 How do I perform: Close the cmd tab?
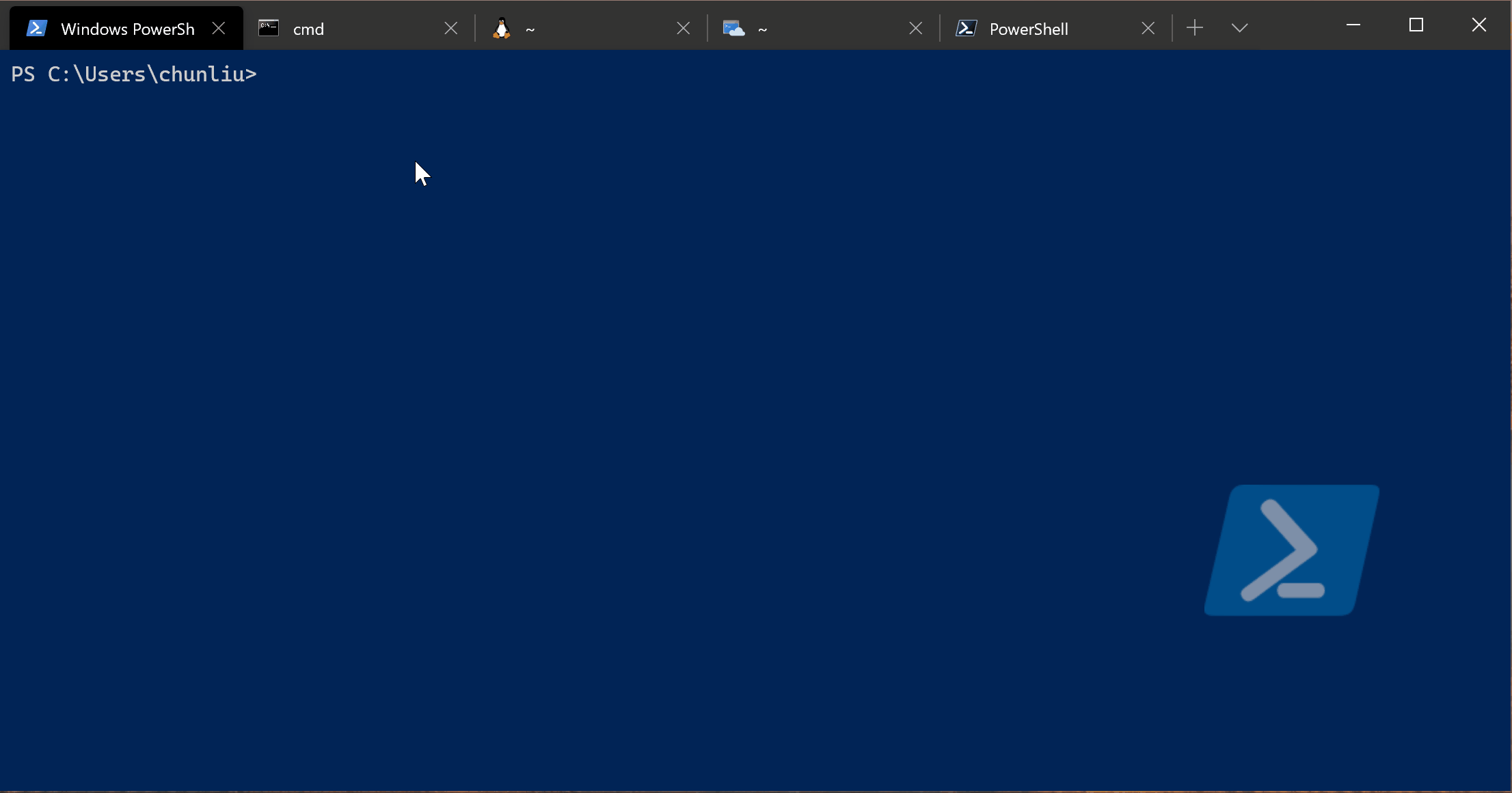click(x=451, y=28)
